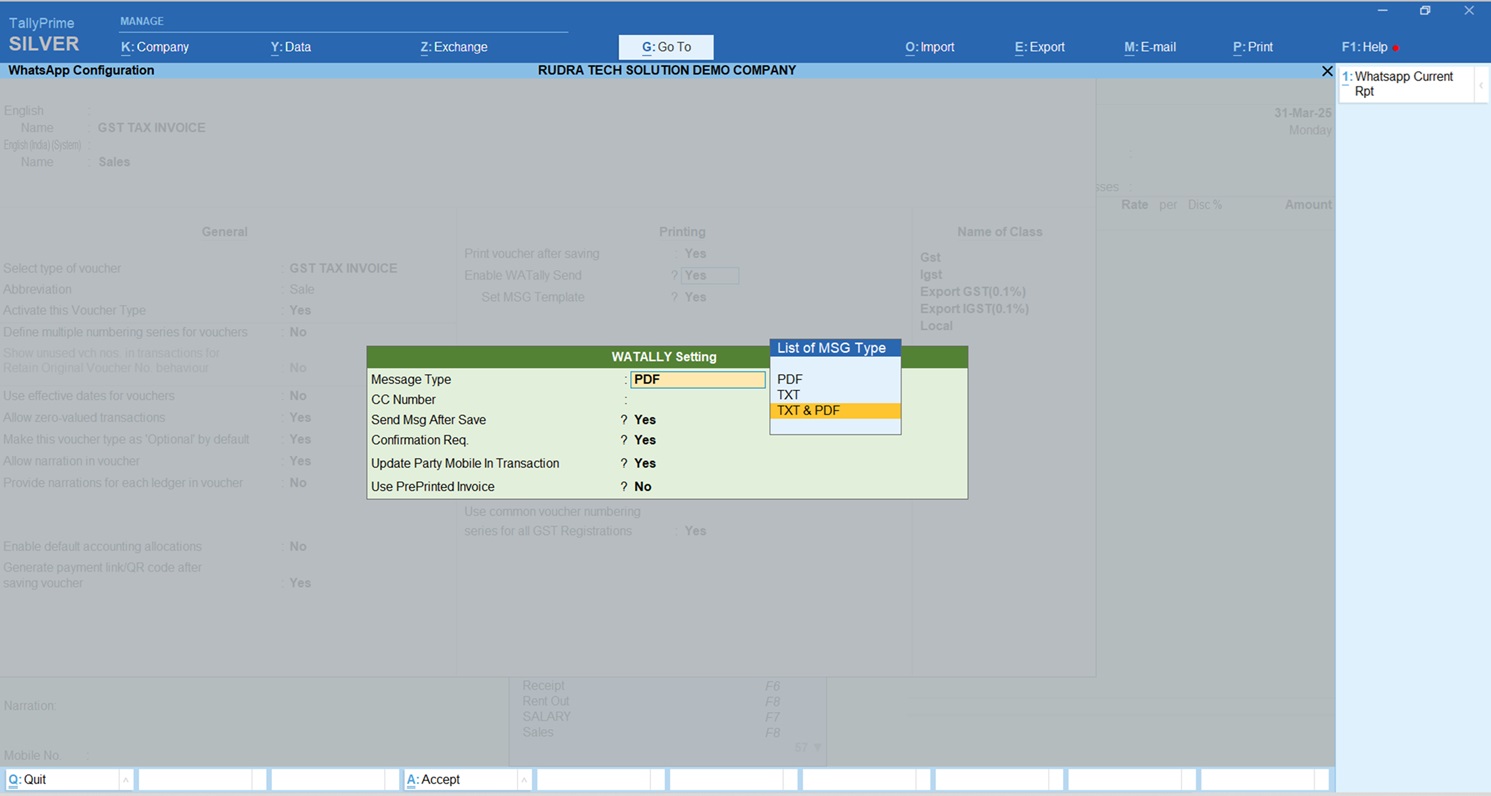Close the WhatsApp Configuration panel with X
Screen dimensions: 1491x796
[x=1327, y=71]
